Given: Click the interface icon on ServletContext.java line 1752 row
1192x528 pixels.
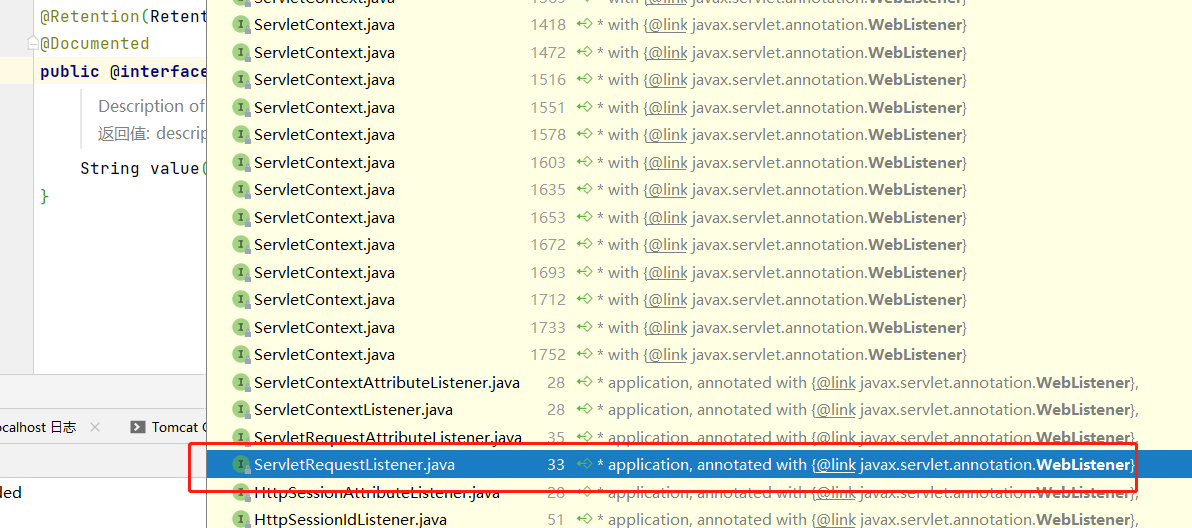Looking at the screenshot, I should point(240,354).
